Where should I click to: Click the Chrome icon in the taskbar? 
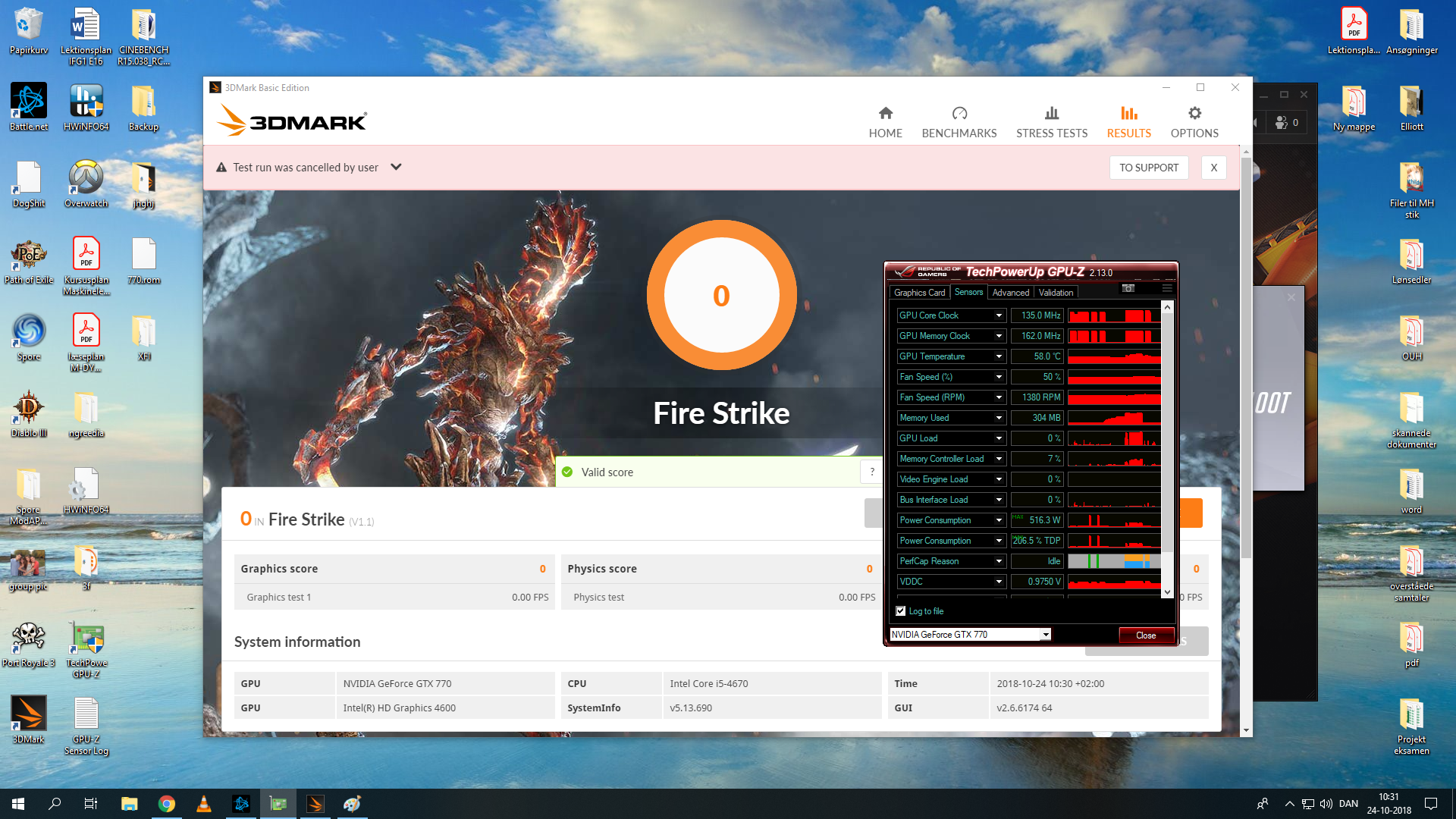coord(167,804)
